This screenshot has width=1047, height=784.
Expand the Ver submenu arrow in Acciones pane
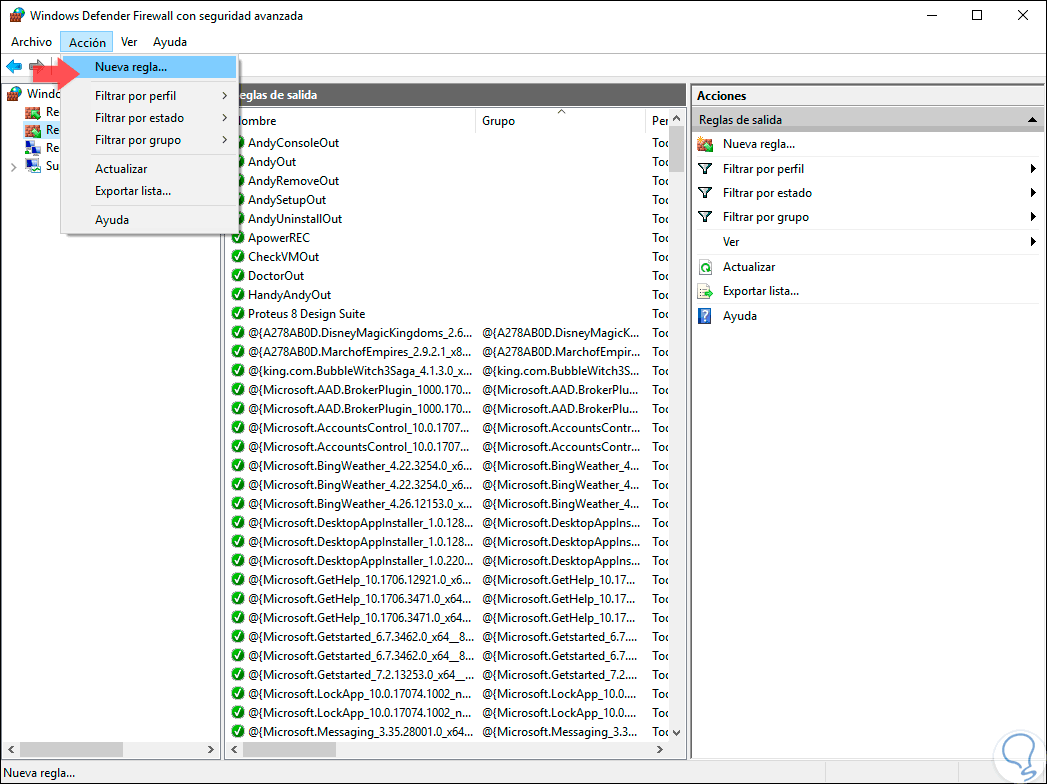1033,242
